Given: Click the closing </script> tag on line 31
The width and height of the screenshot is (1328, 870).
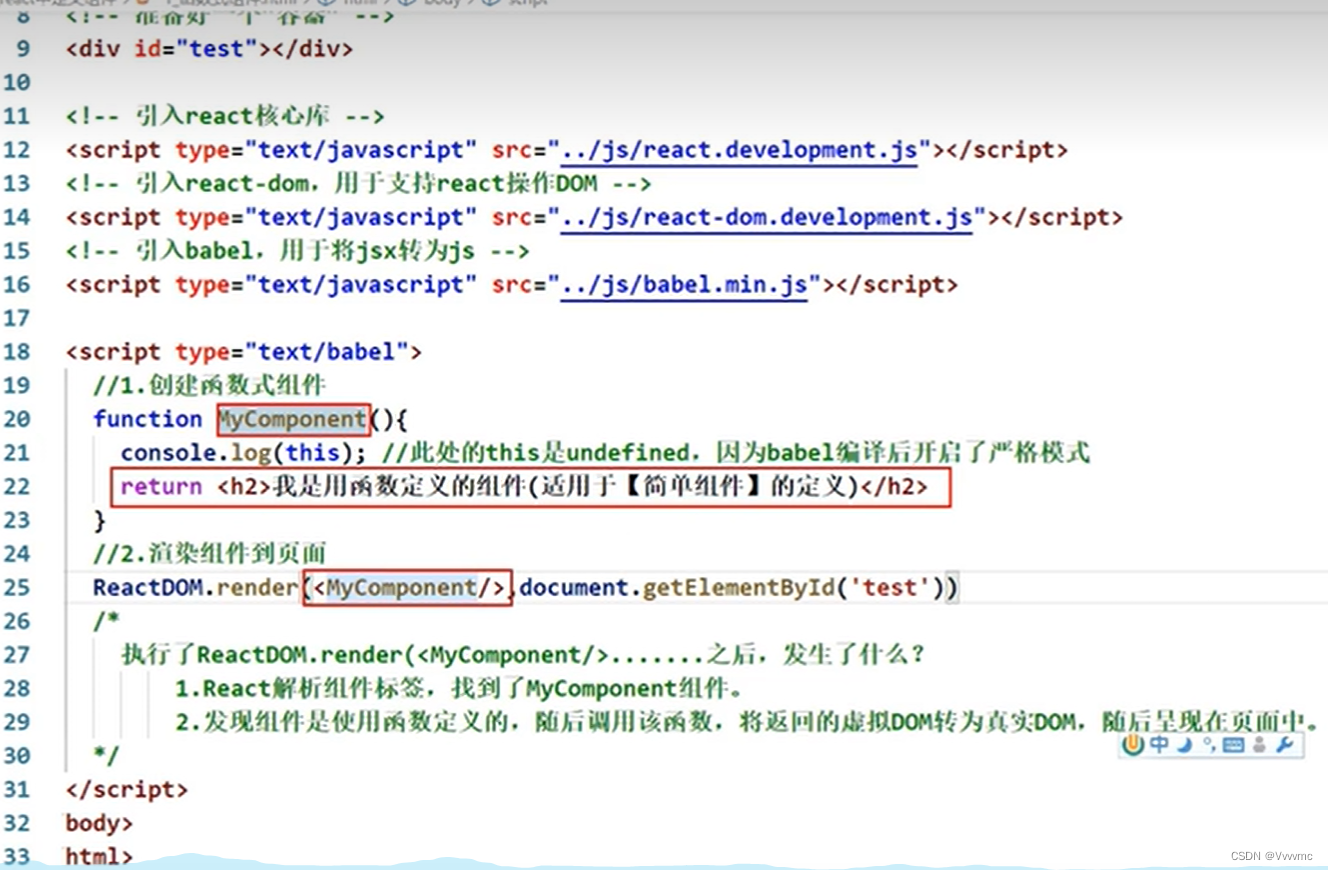Looking at the screenshot, I should (x=127, y=789).
